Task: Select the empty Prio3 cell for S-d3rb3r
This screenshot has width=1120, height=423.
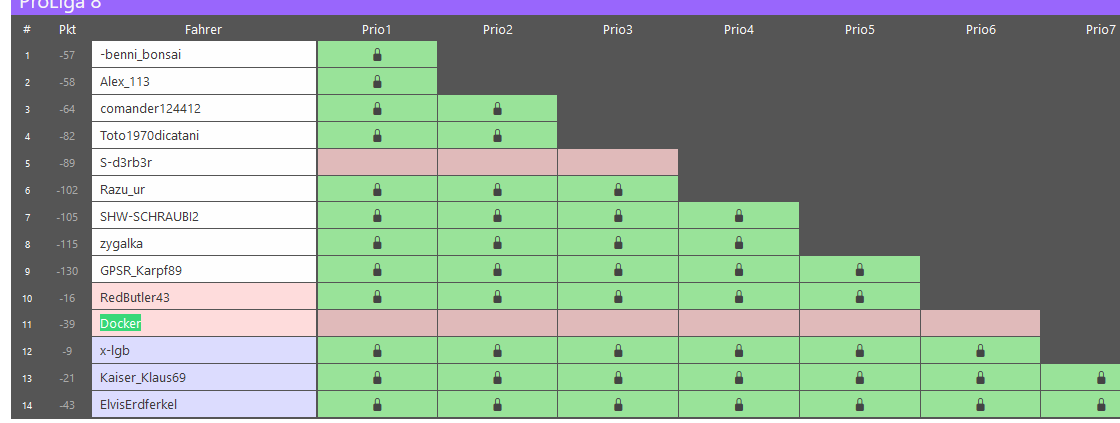Action: pyautogui.click(x=618, y=162)
